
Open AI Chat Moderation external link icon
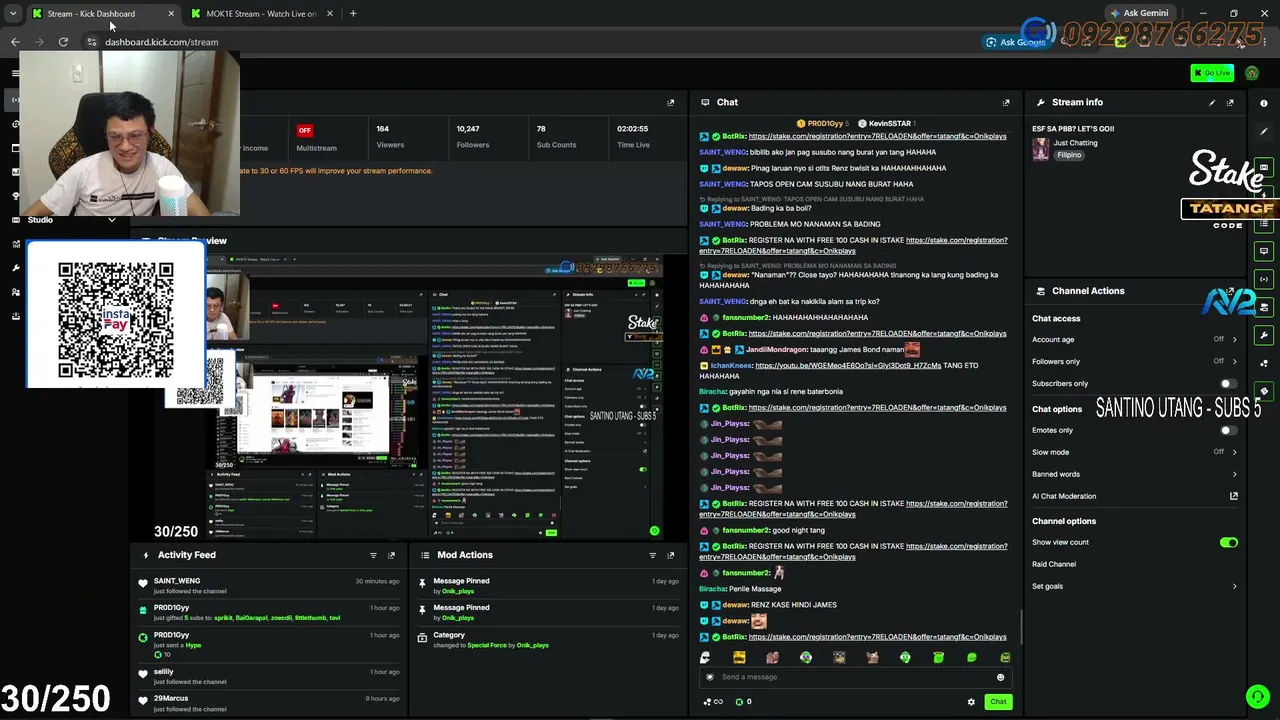click(1233, 496)
